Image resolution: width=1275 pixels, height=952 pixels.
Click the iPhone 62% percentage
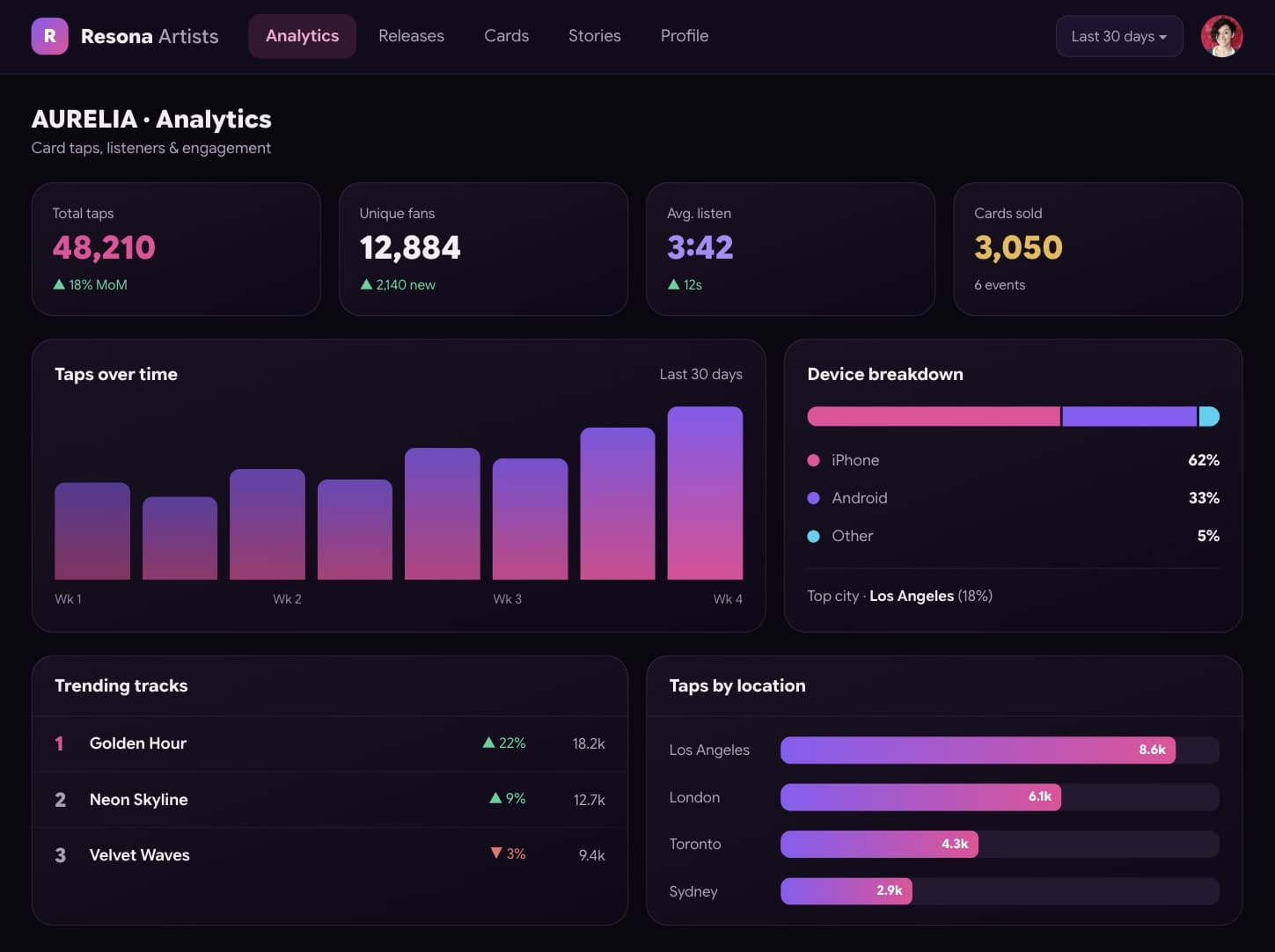click(x=1204, y=460)
